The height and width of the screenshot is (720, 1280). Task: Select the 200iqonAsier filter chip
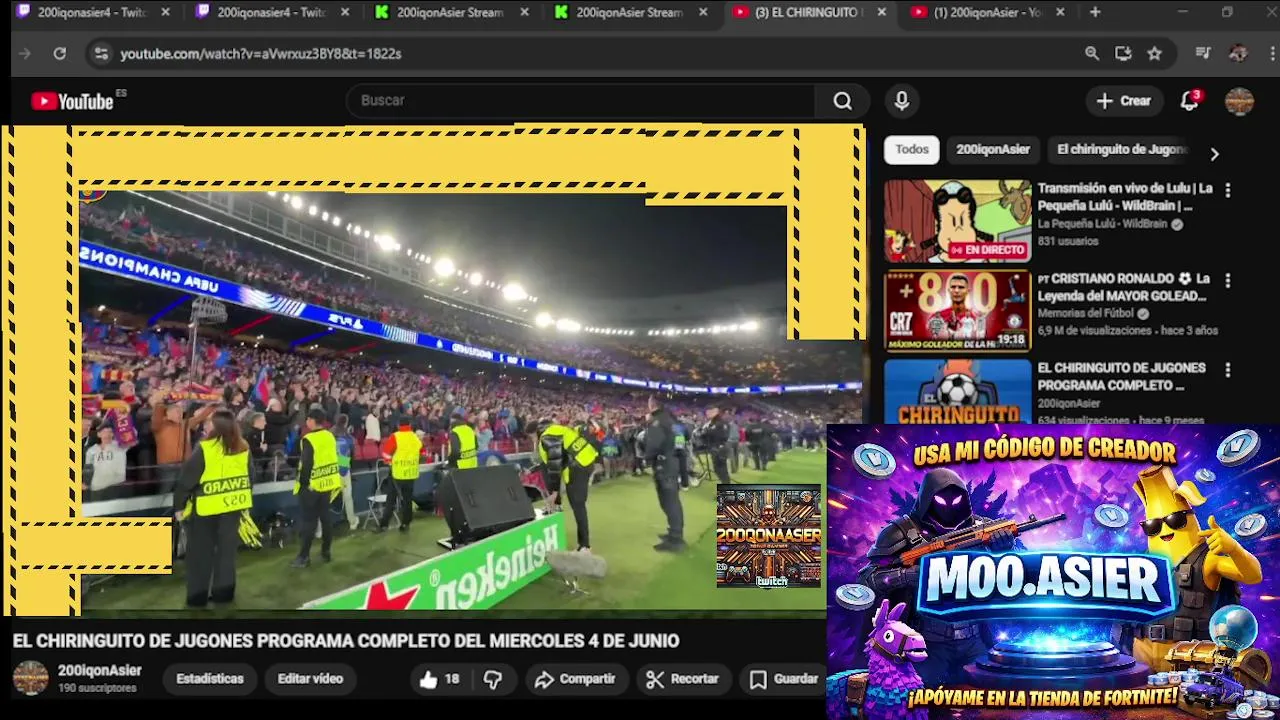click(x=993, y=150)
